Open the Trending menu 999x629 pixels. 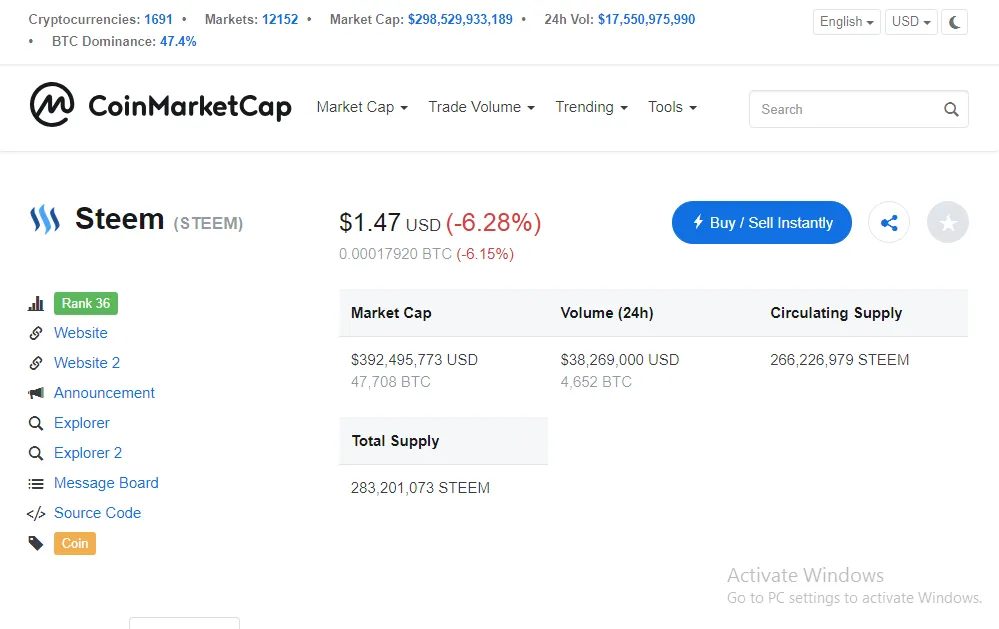point(591,107)
